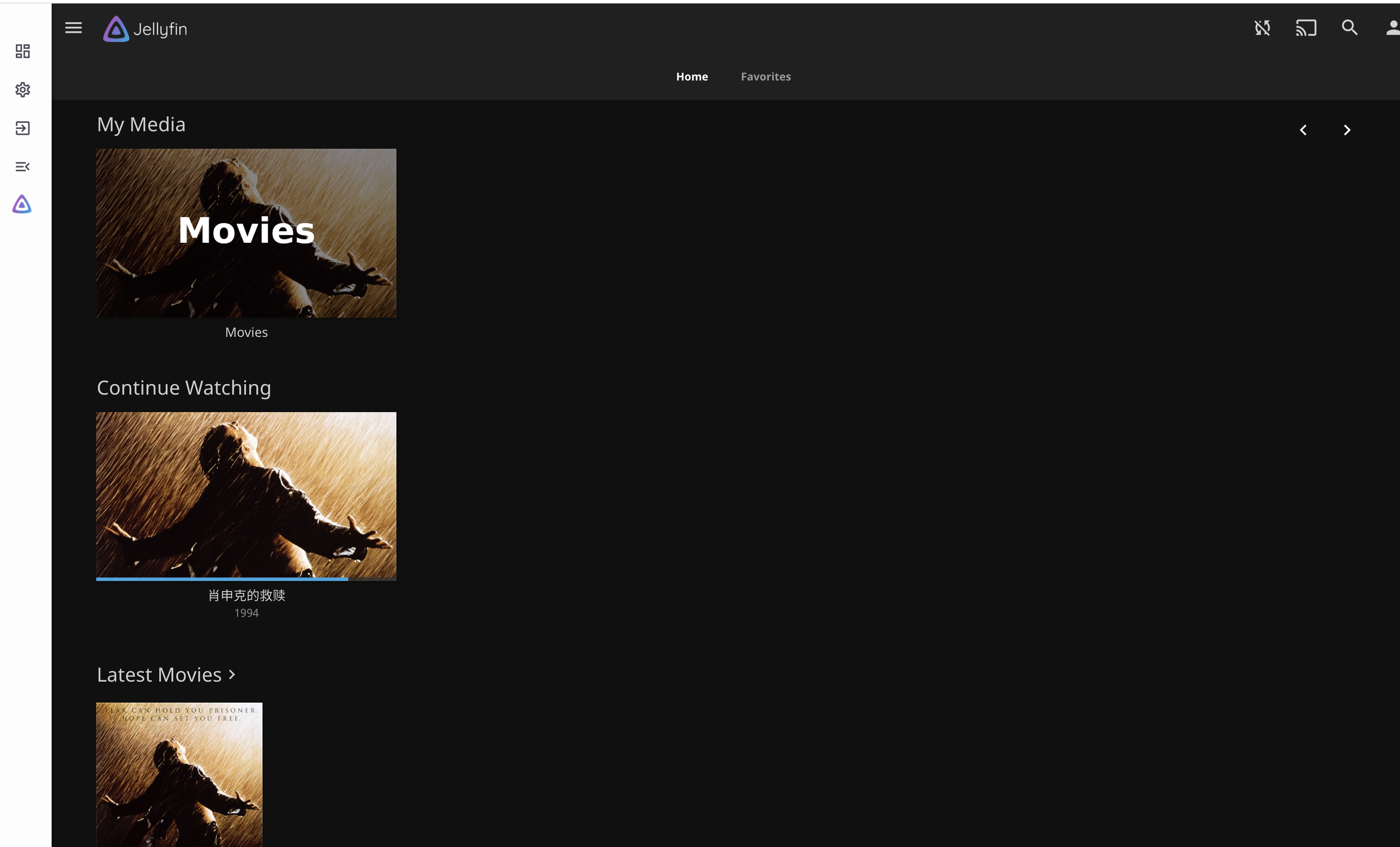
Task: Click sign-out arrow icon in sidebar
Action: [x=23, y=128]
